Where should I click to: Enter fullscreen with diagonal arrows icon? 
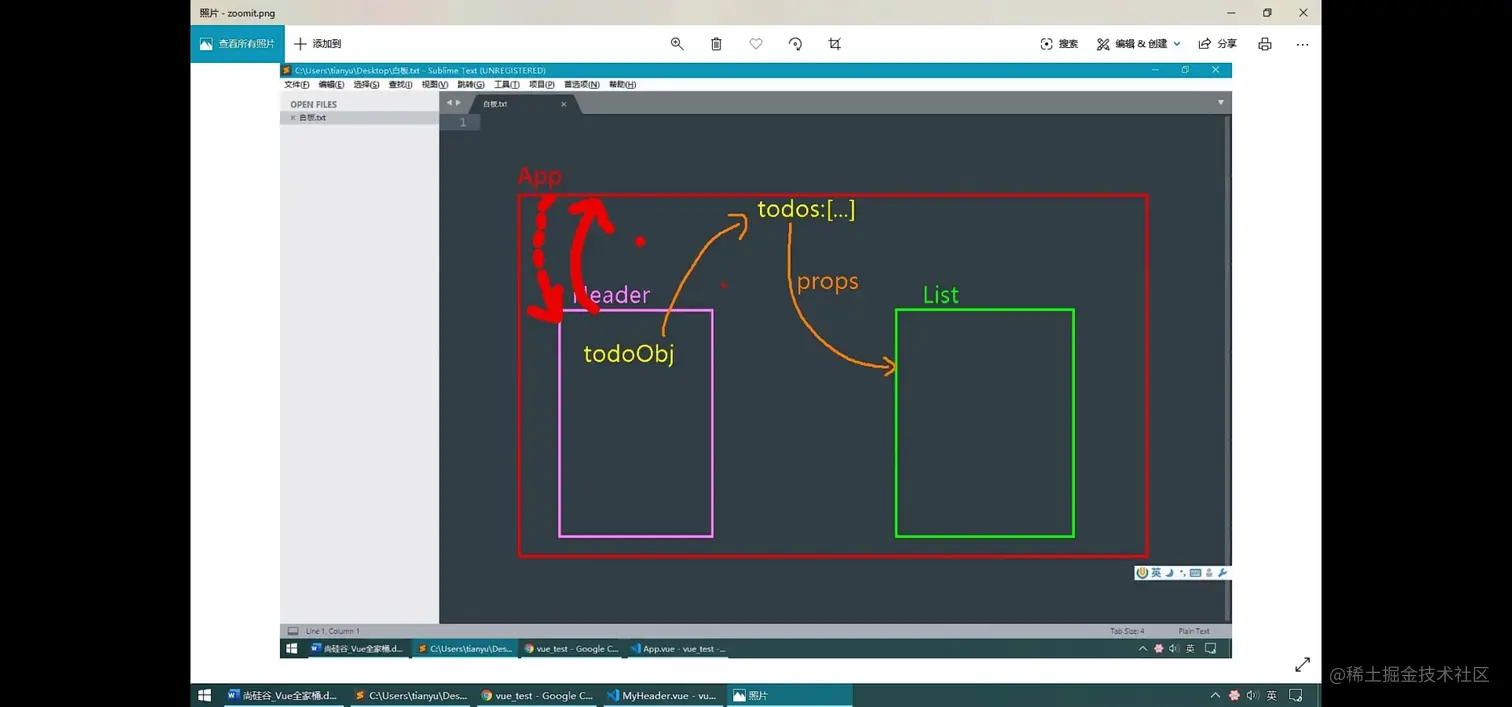pyautogui.click(x=1302, y=664)
